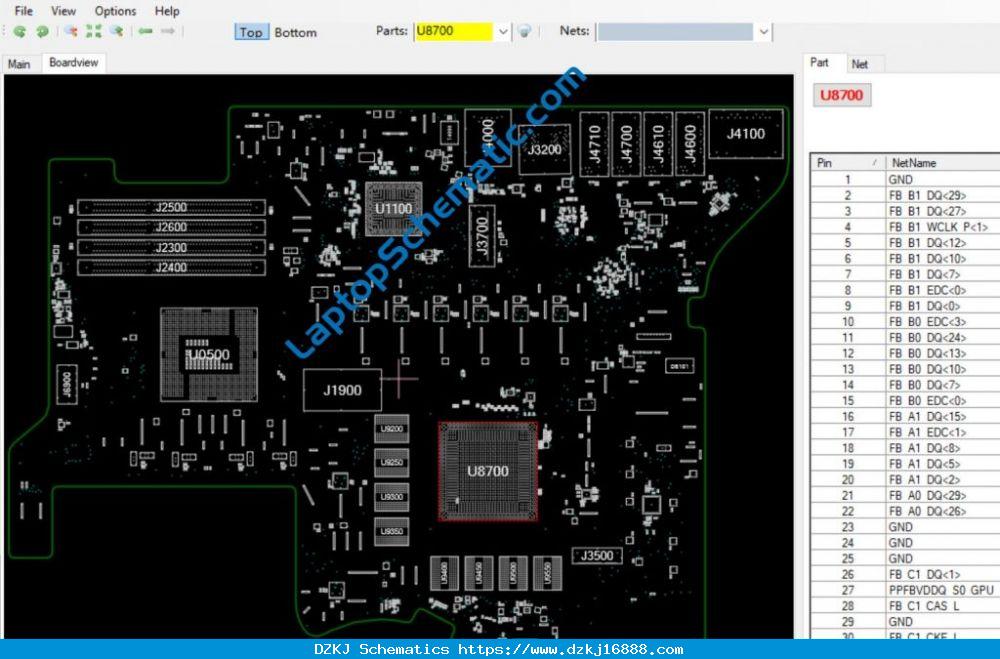
Task: Select connector J3700 on board
Action: coord(482,236)
